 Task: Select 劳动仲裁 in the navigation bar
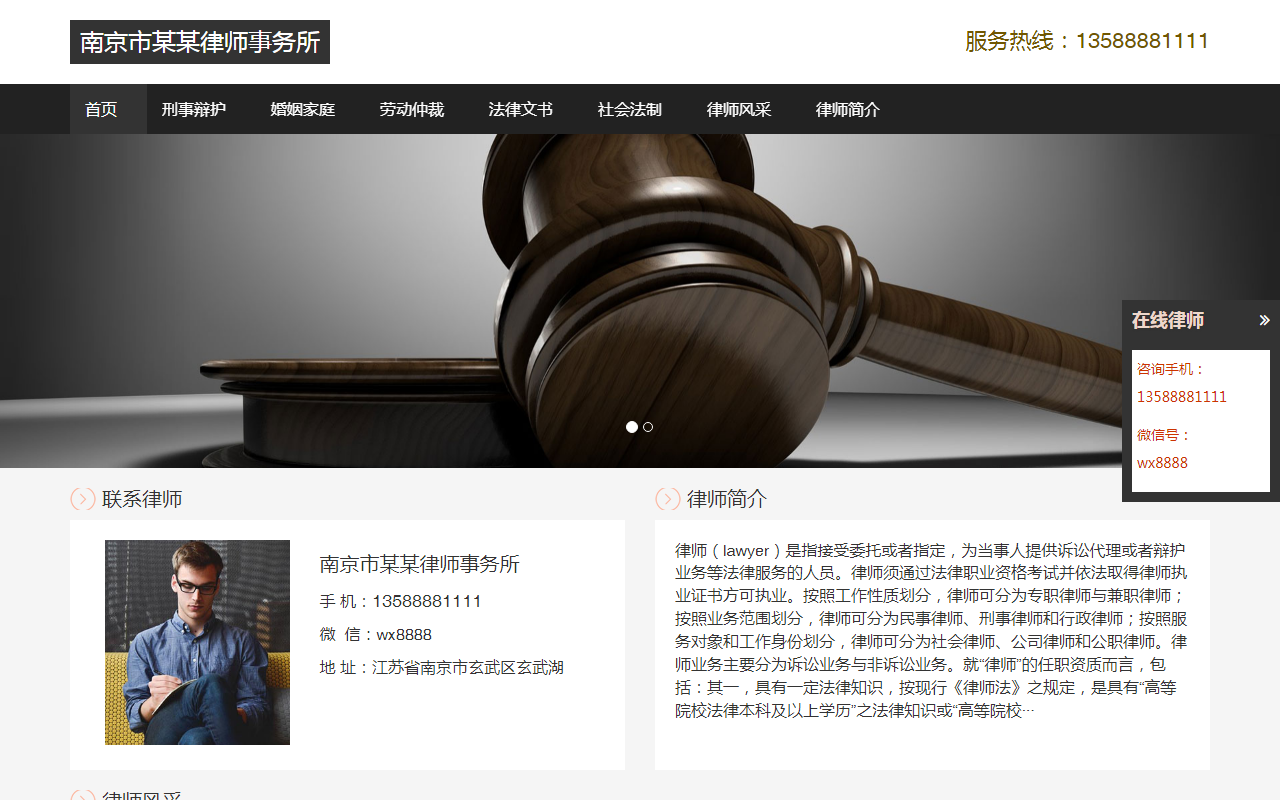(x=411, y=109)
